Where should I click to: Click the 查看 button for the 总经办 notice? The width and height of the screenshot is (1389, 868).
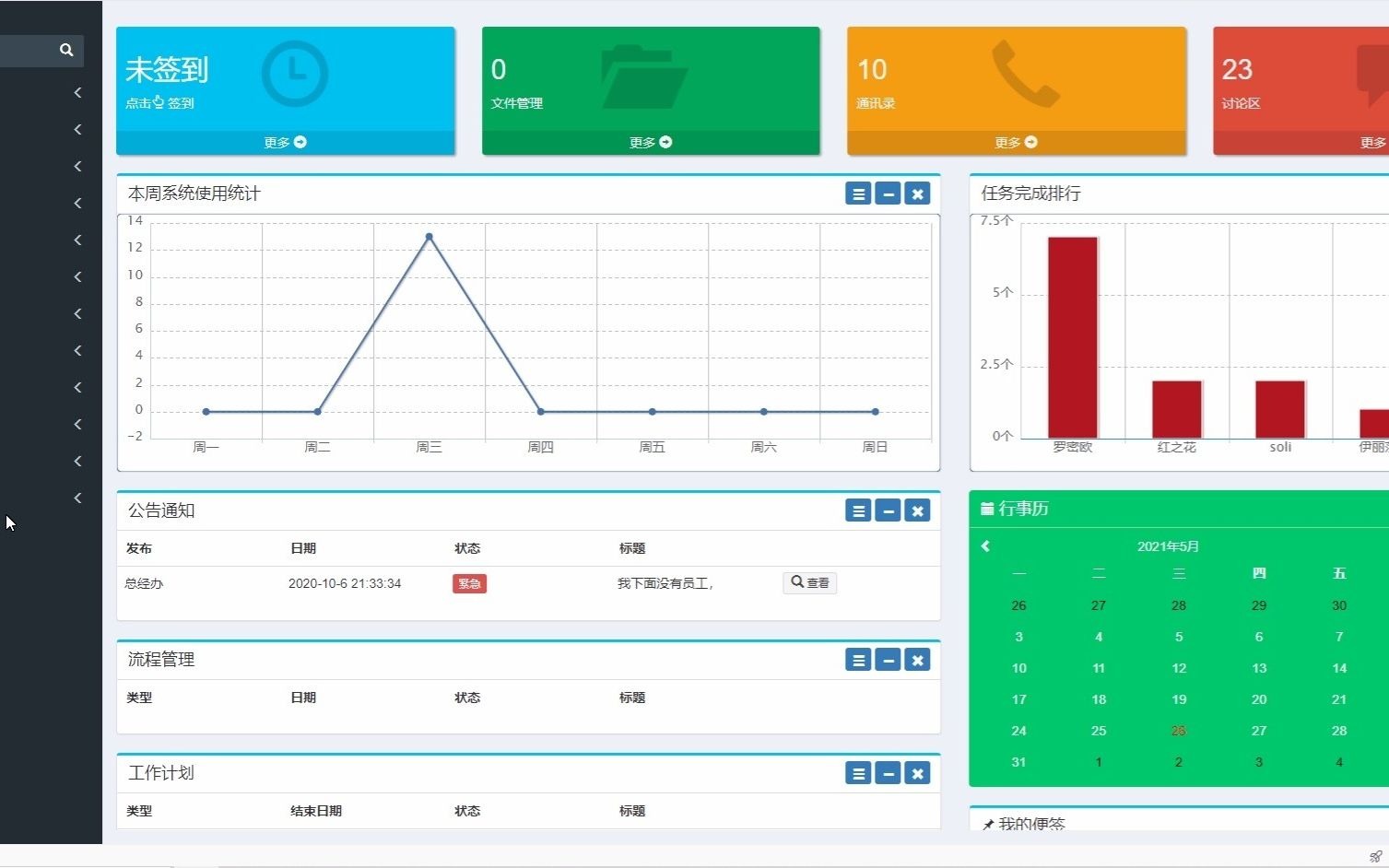[810, 582]
